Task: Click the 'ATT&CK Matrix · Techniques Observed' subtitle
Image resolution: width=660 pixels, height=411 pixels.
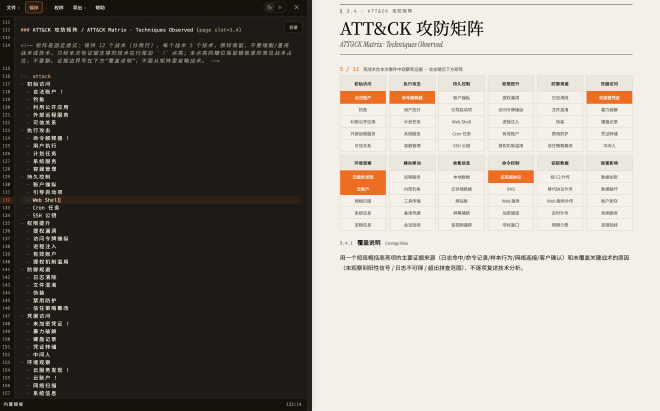Action: pyautogui.click(x=391, y=44)
